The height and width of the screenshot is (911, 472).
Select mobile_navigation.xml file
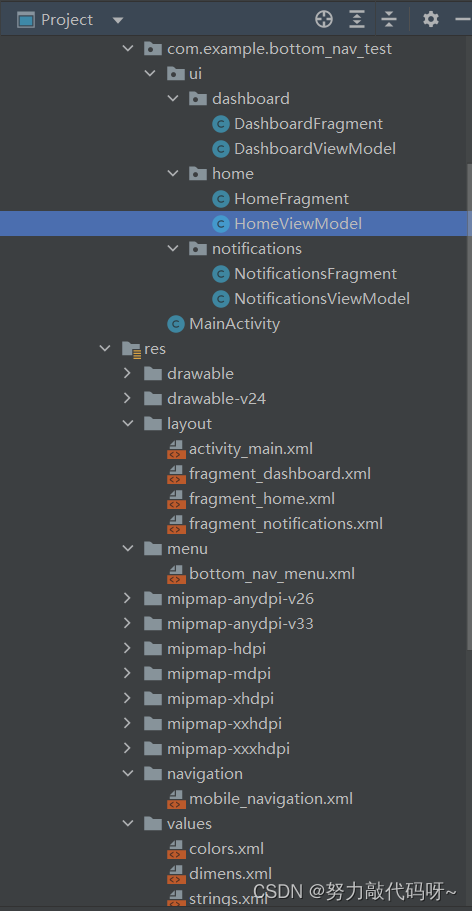coord(271,799)
